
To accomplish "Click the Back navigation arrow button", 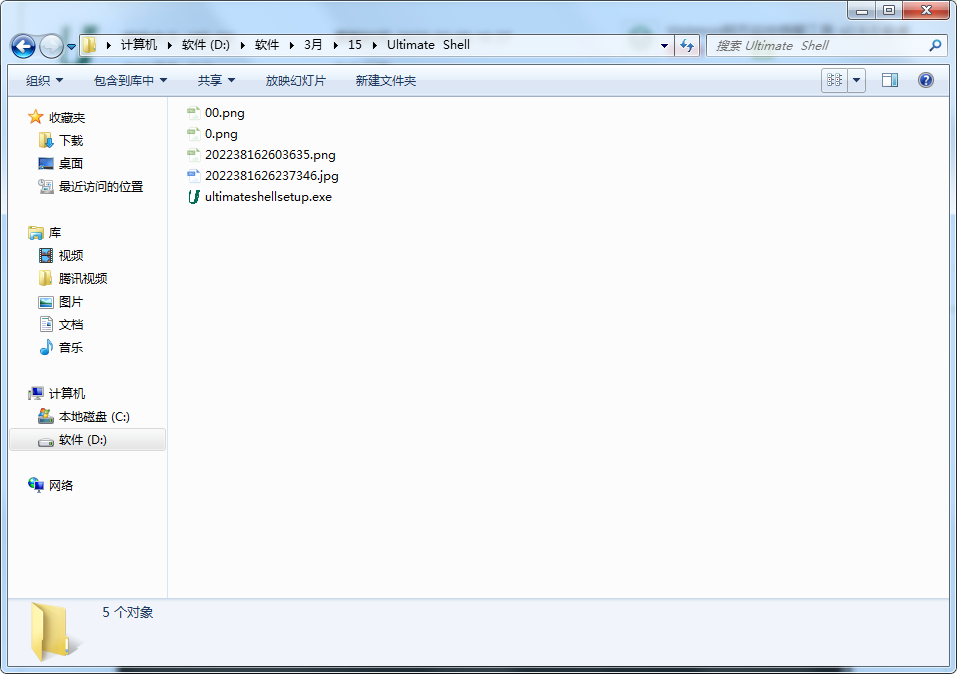I will coord(23,46).
